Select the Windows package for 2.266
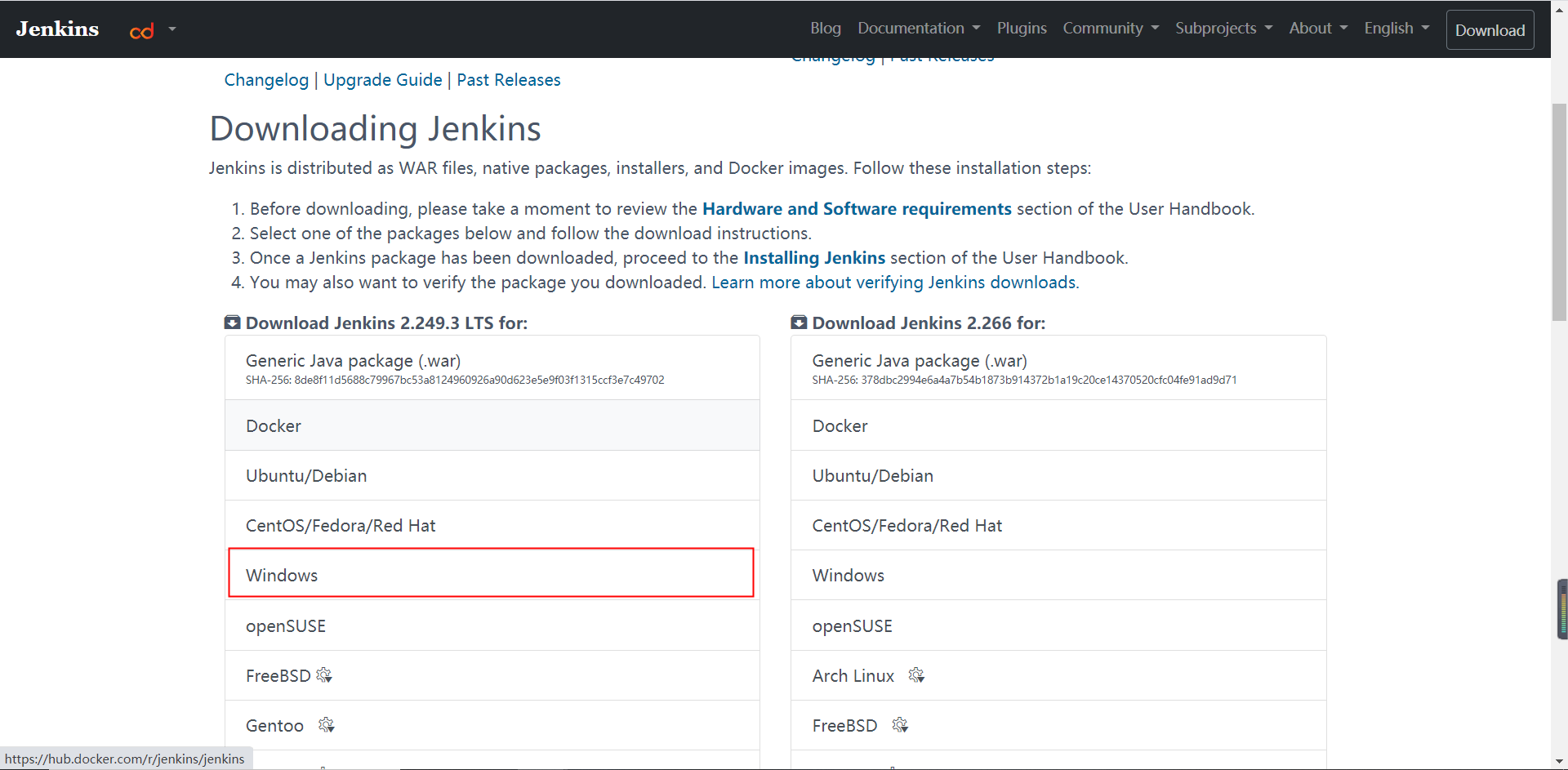1568x770 pixels. pyautogui.click(x=1058, y=575)
